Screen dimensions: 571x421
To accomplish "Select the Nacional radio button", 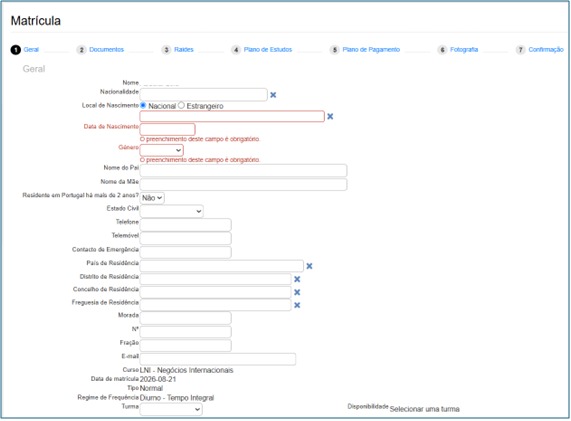I will pyautogui.click(x=143, y=106).
